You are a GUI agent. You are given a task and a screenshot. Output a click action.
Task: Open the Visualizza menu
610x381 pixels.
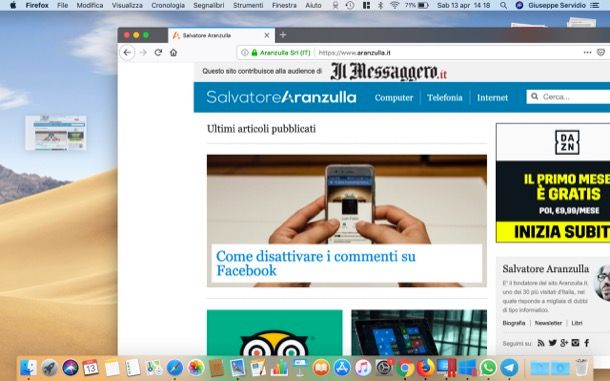127,5
